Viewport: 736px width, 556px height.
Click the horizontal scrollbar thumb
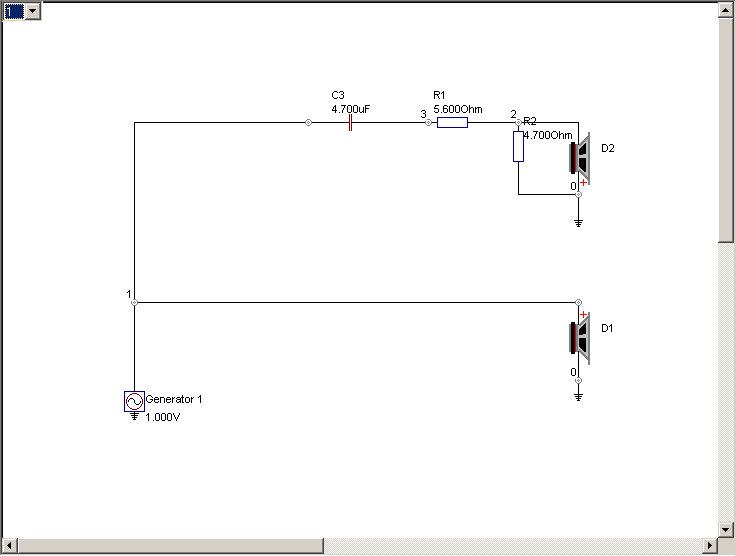point(171,546)
